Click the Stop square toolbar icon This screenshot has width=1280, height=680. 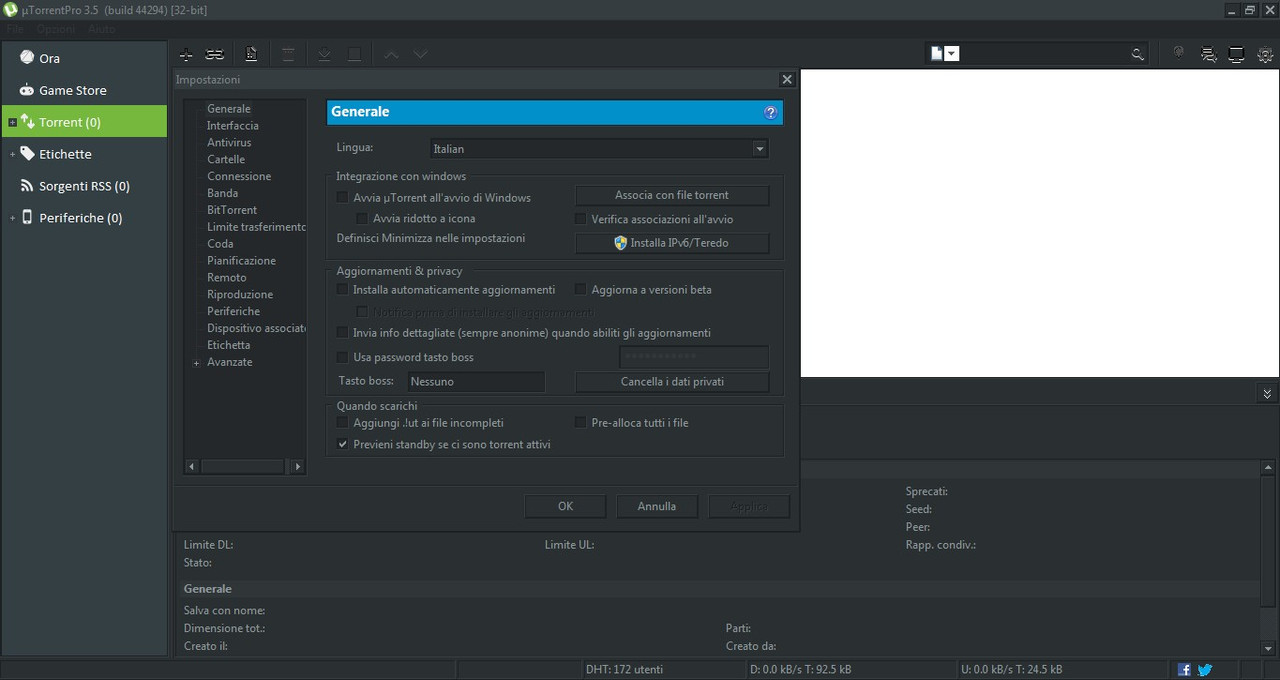[x=354, y=54]
